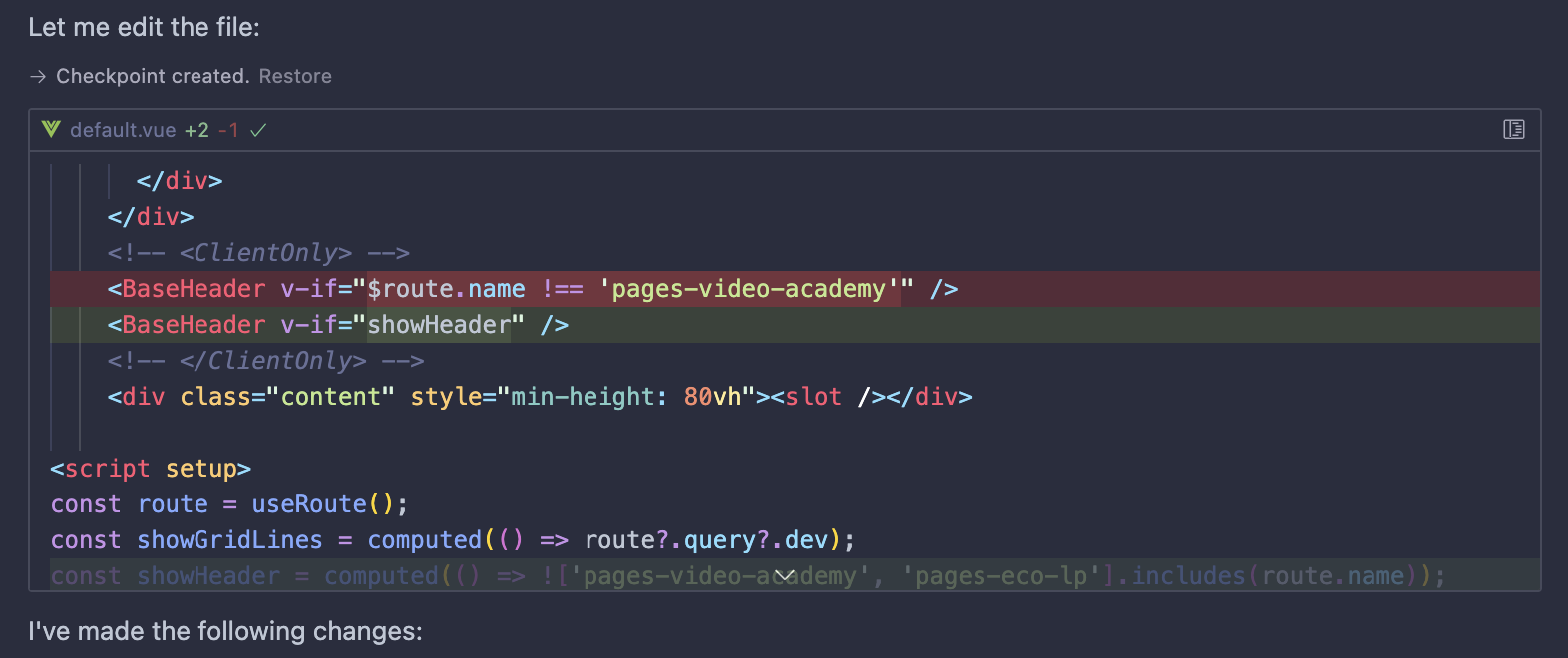
Task: Expand the collapsed code block chevron
Action: [785, 575]
